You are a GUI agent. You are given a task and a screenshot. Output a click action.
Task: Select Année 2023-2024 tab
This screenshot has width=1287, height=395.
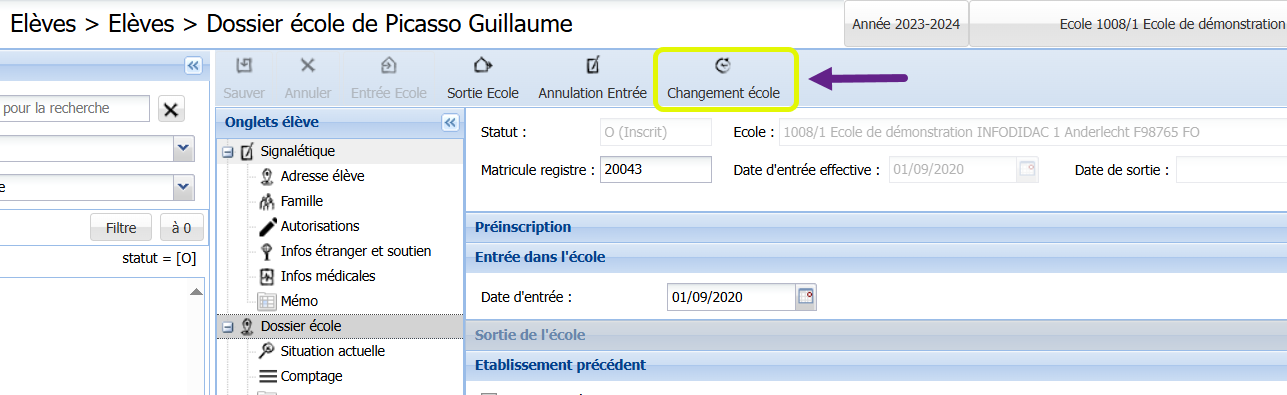[906, 24]
